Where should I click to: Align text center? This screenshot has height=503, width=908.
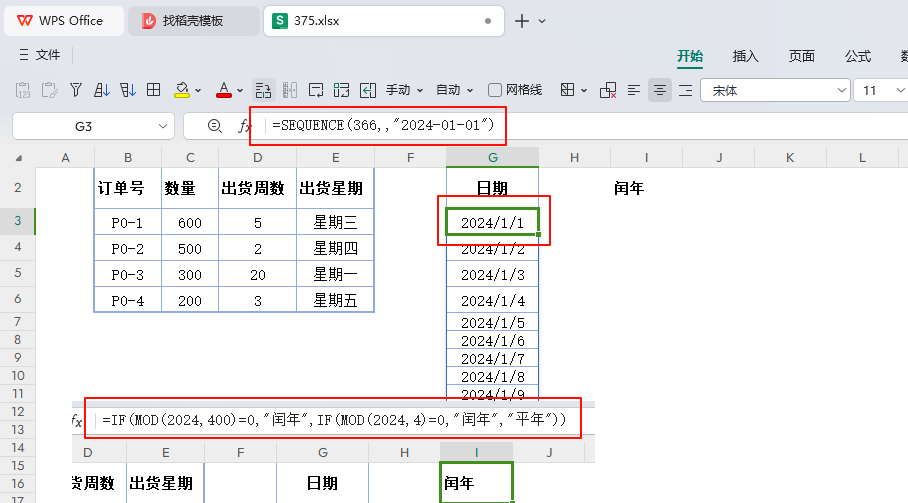click(x=660, y=90)
